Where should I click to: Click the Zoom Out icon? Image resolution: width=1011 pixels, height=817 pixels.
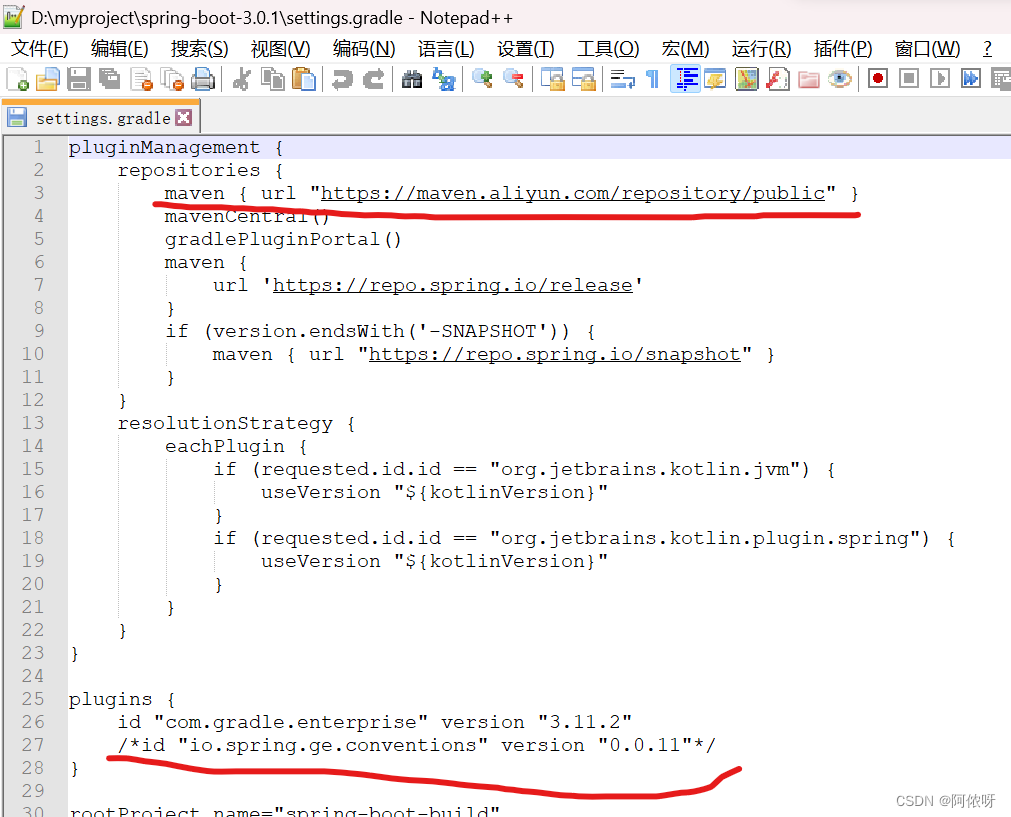pyautogui.click(x=513, y=79)
